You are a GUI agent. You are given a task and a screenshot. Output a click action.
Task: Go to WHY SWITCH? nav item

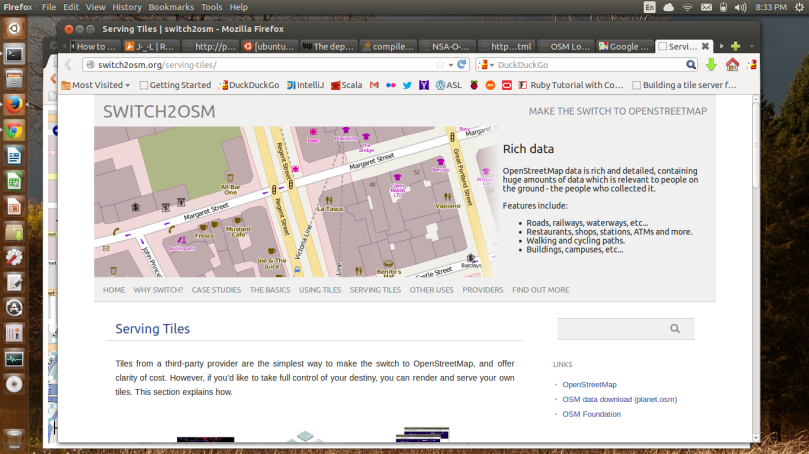tap(158, 290)
